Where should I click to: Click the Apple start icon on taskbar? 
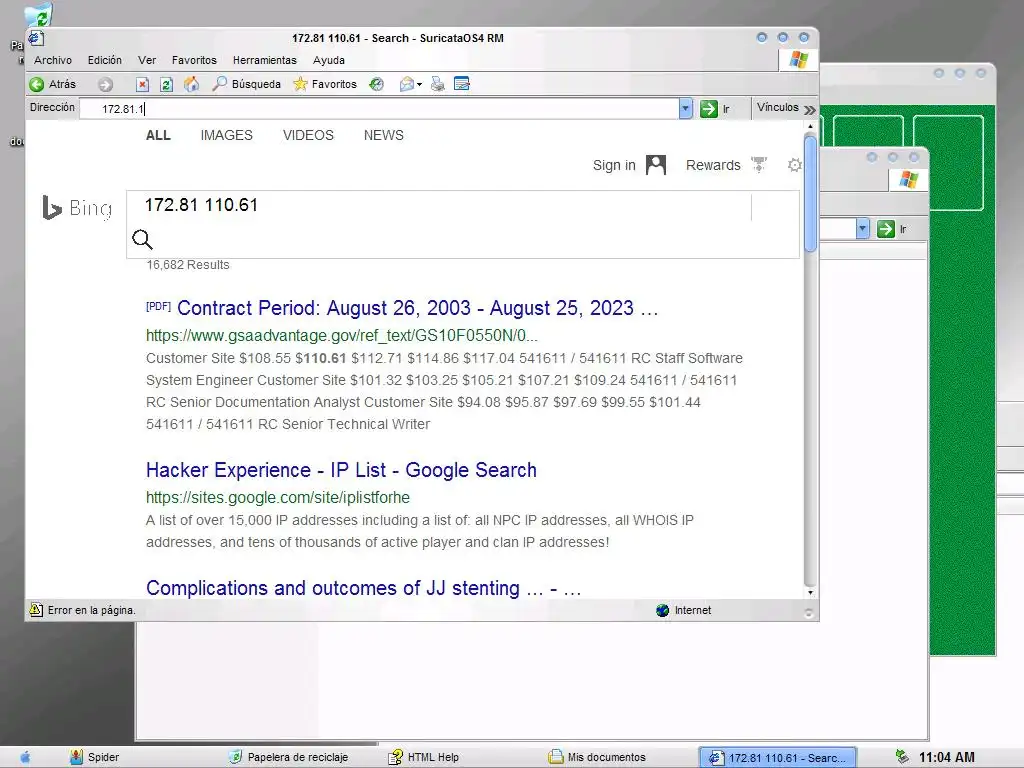click(25, 758)
